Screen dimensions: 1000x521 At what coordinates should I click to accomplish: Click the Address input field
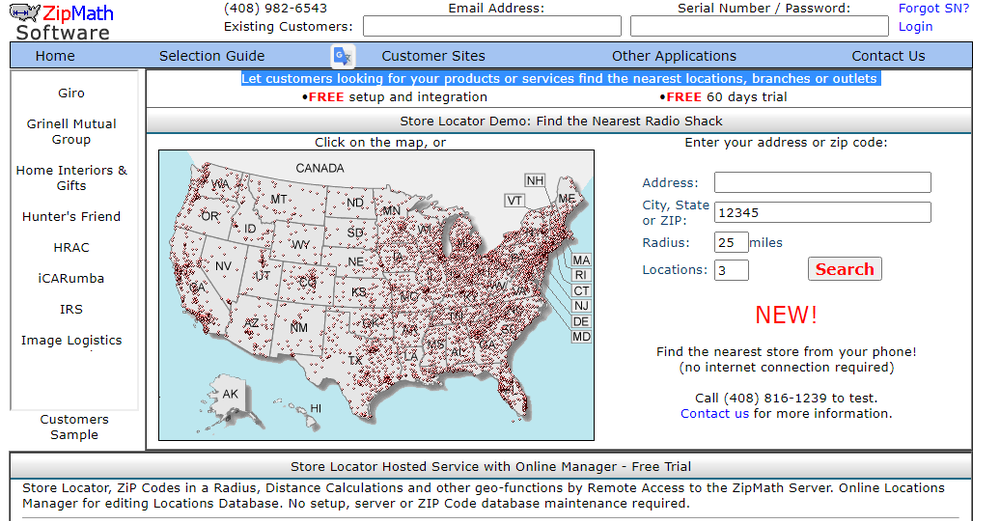point(822,182)
